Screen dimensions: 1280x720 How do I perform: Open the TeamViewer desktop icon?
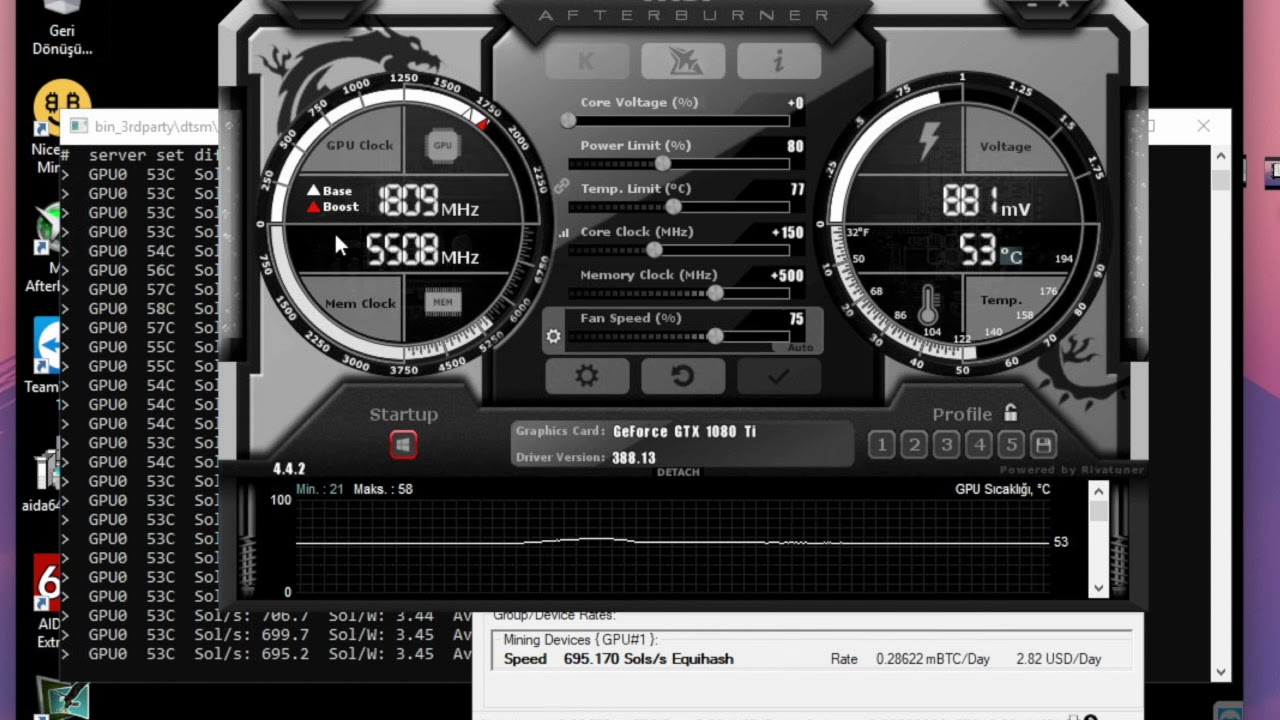click(x=46, y=355)
